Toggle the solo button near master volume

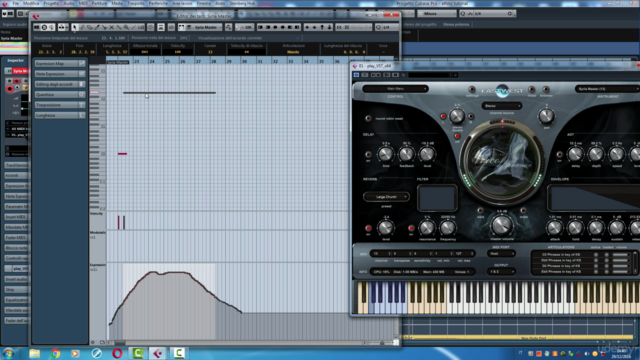coord(480,211)
